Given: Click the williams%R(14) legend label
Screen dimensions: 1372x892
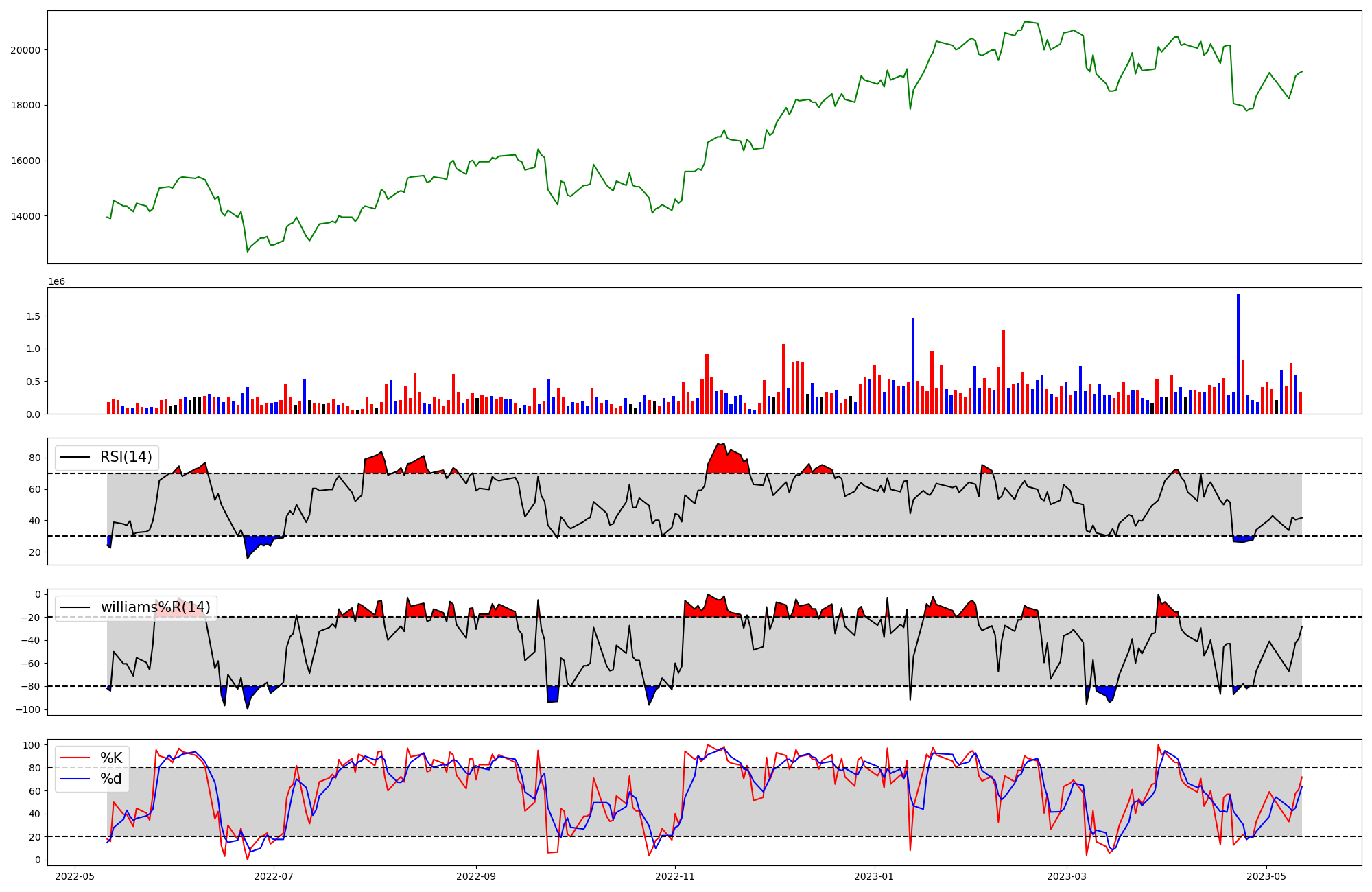Looking at the screenshot, I should (155, 607).
